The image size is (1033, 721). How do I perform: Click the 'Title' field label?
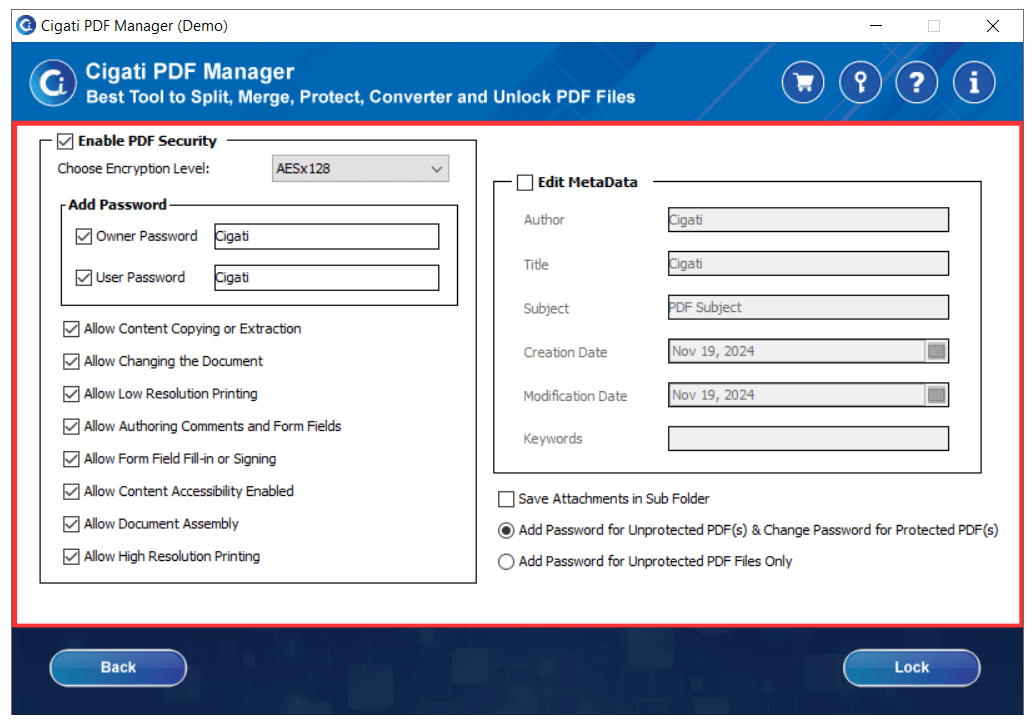(536, 265)
